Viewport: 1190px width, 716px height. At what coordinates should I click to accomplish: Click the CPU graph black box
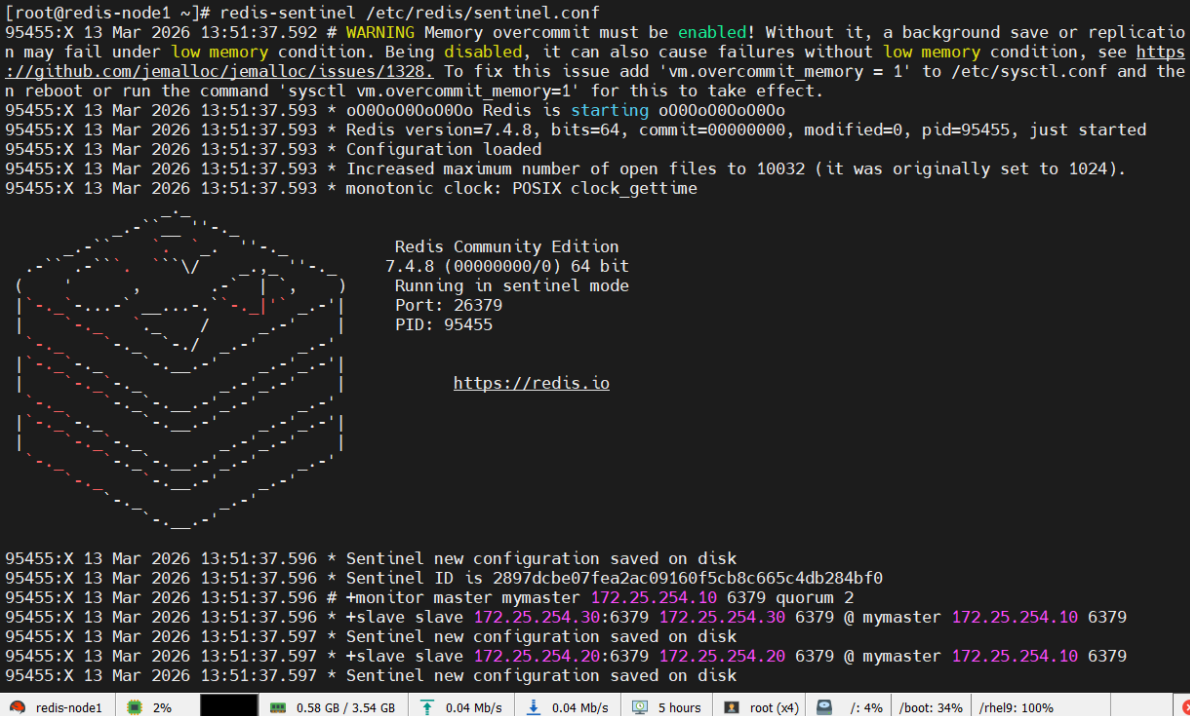coord(228,705)
